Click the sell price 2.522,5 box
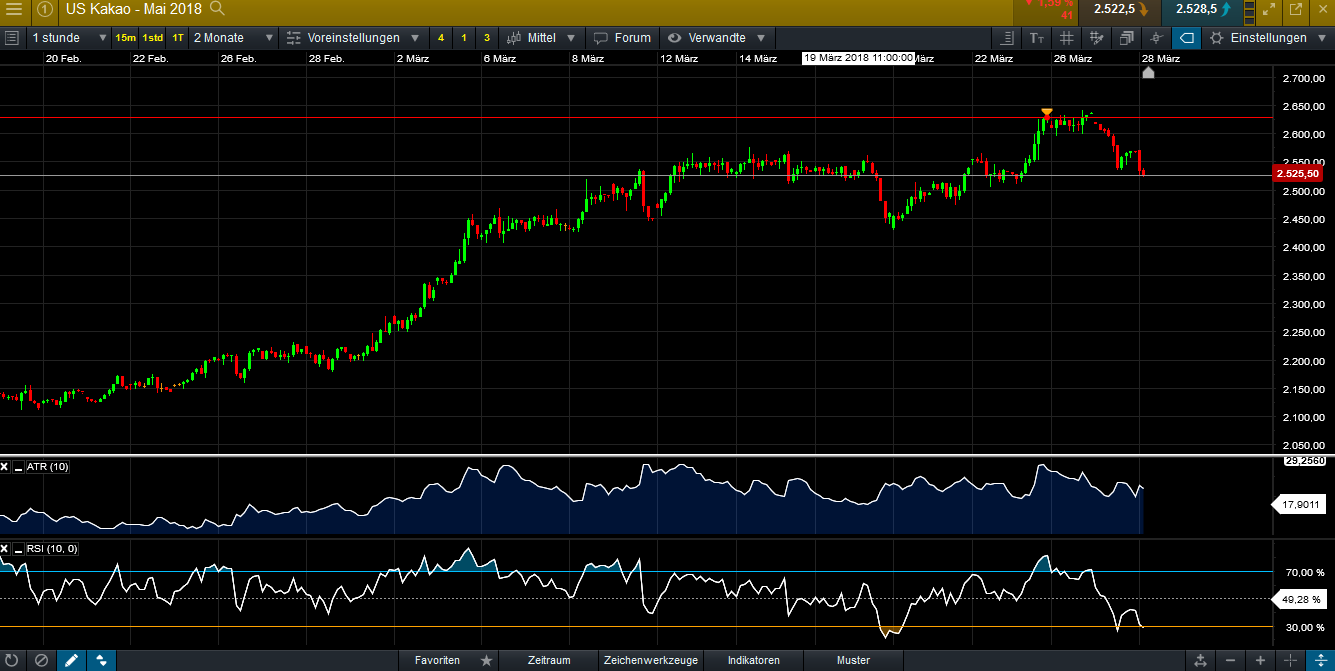The height and width of the screenshot is (671, 1335). pos(1117,10)
